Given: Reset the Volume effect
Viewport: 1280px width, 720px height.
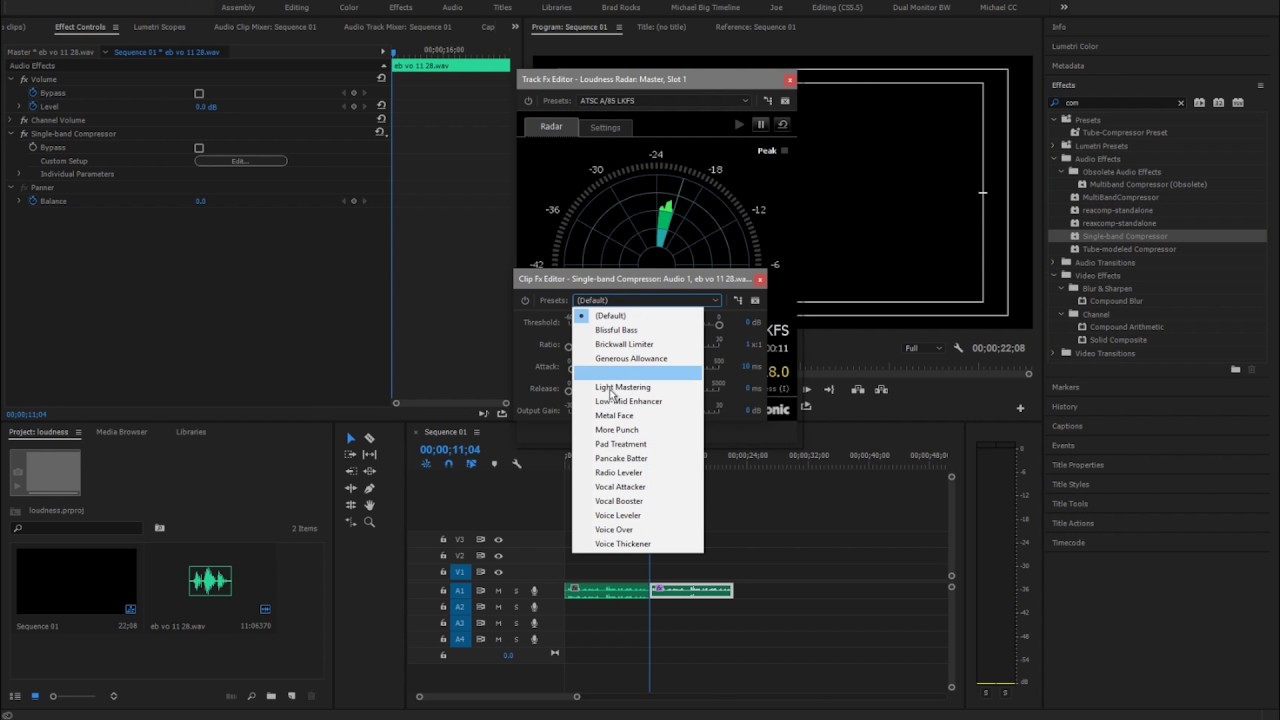Looking at the screenshot, I should tap(380, 78).
